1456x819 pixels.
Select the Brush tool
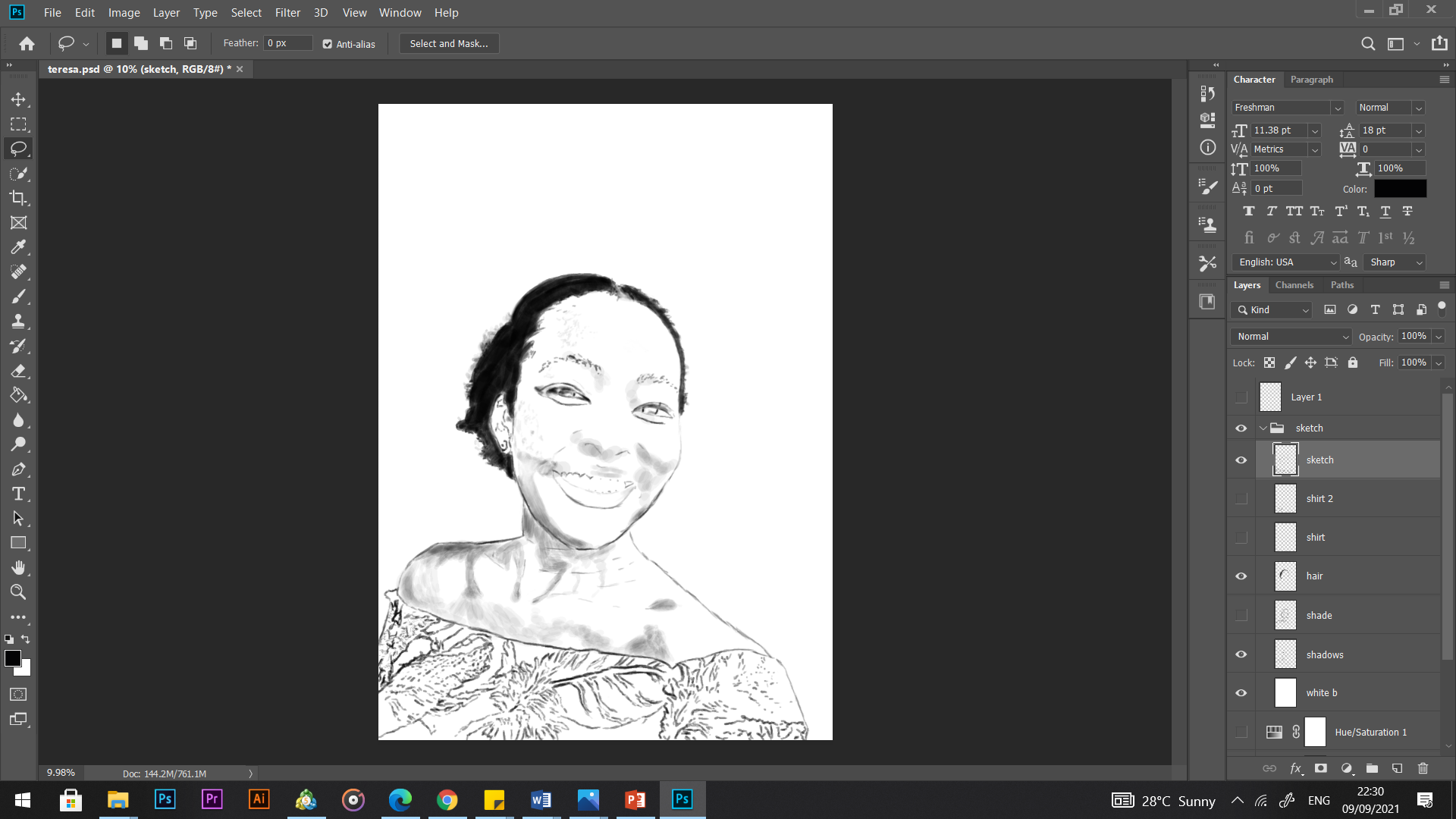[19, 296]
